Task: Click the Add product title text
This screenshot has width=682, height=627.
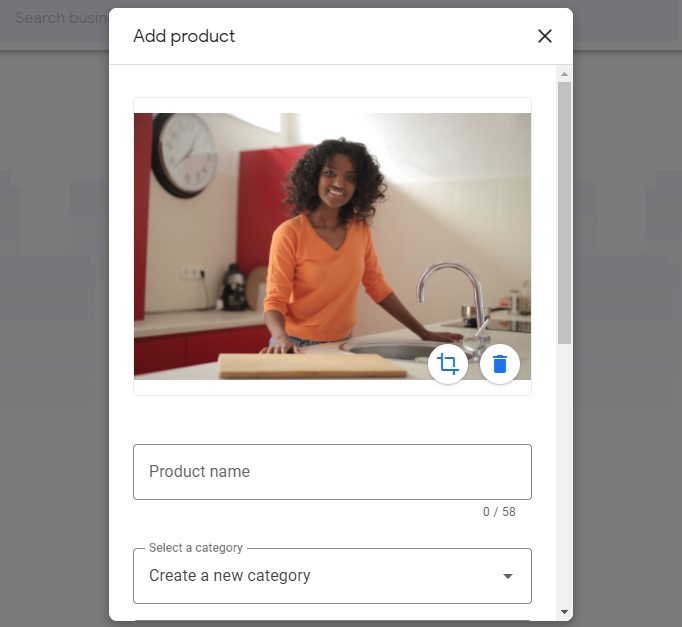Action: [x=184, y=36]
